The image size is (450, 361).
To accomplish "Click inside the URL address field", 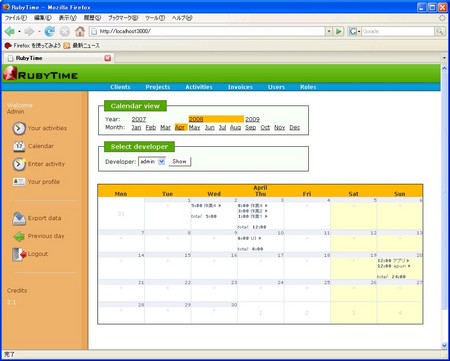I will click(x=207, y=31).
